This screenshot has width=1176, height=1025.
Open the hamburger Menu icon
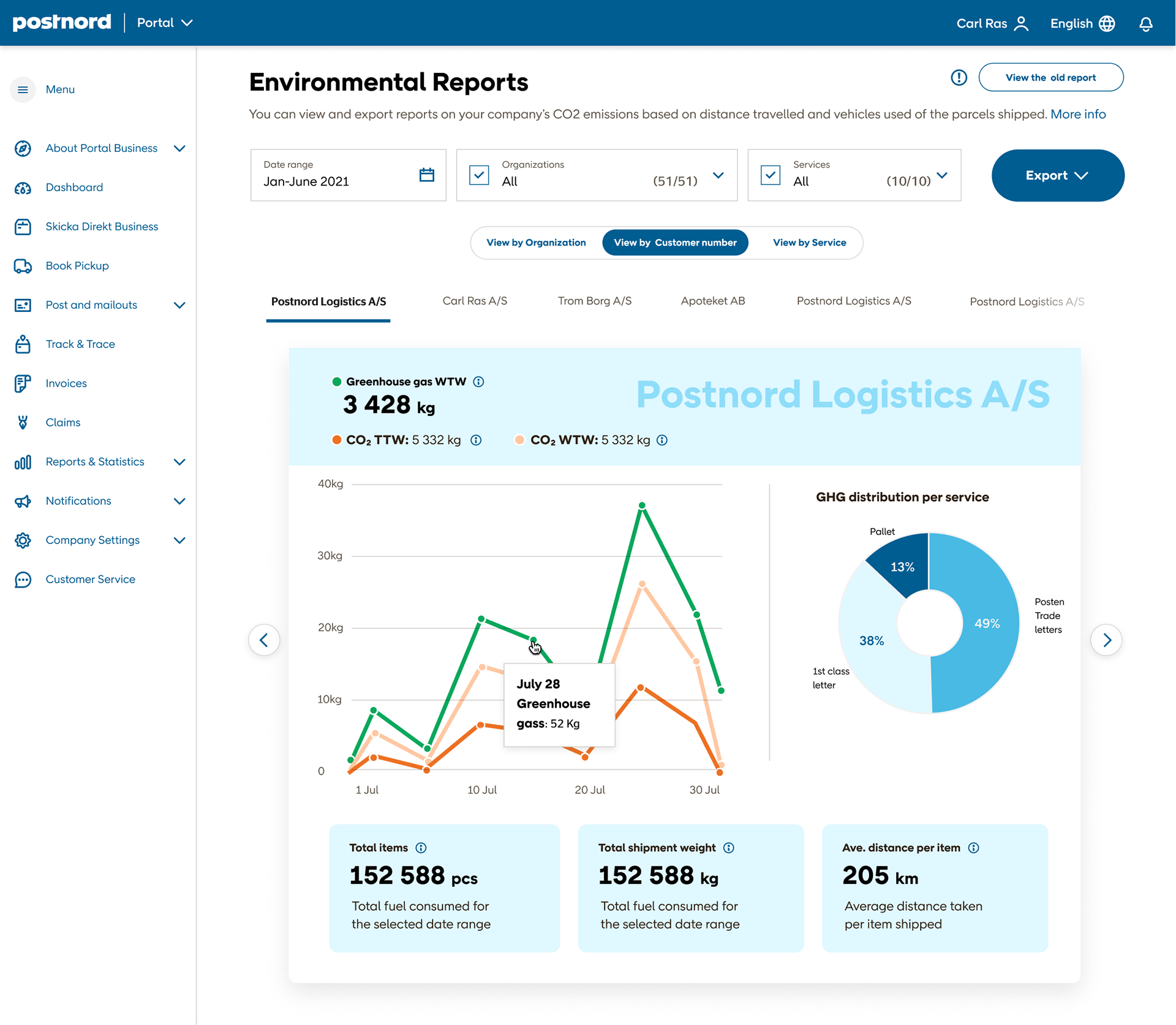click(x=23, y=89)
